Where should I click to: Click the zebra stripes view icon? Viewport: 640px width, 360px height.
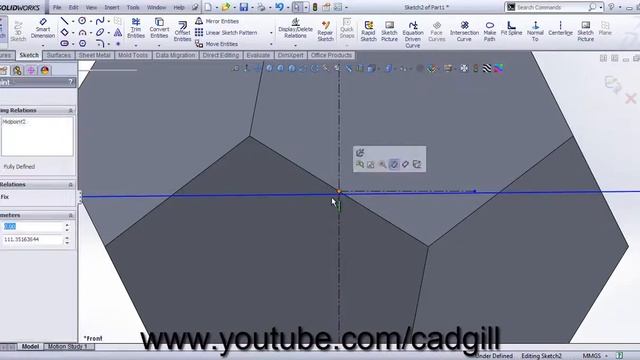click(x=487, y=68)
